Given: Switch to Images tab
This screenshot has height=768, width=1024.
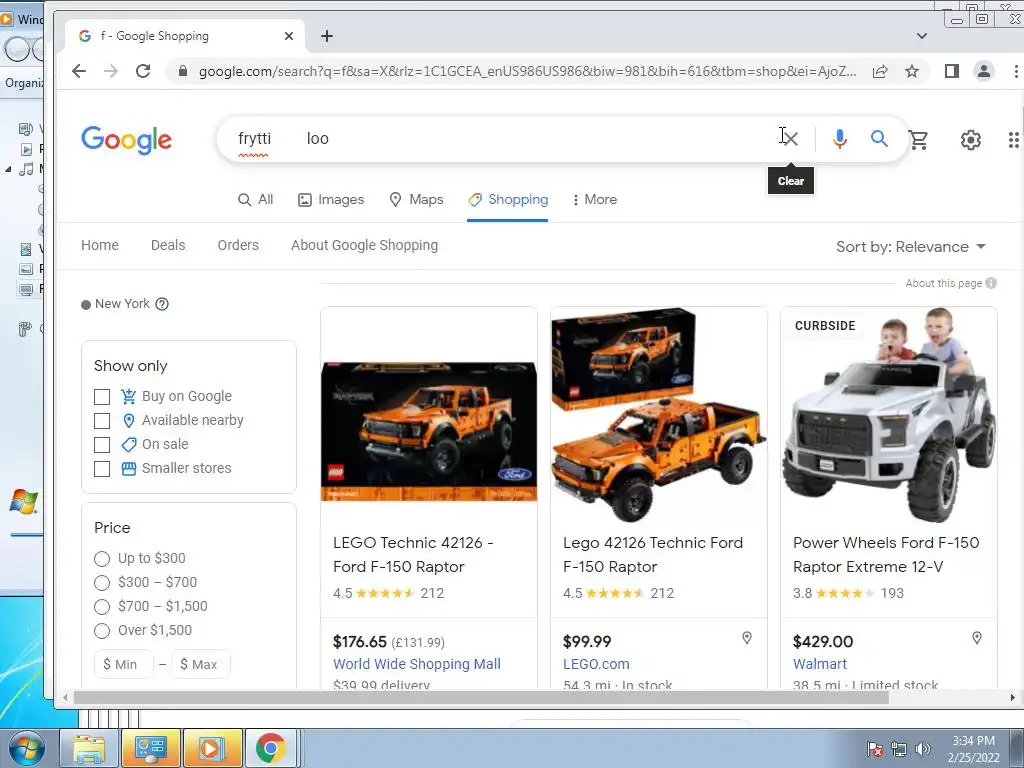Looking at the screenshot, I should 331,199.
